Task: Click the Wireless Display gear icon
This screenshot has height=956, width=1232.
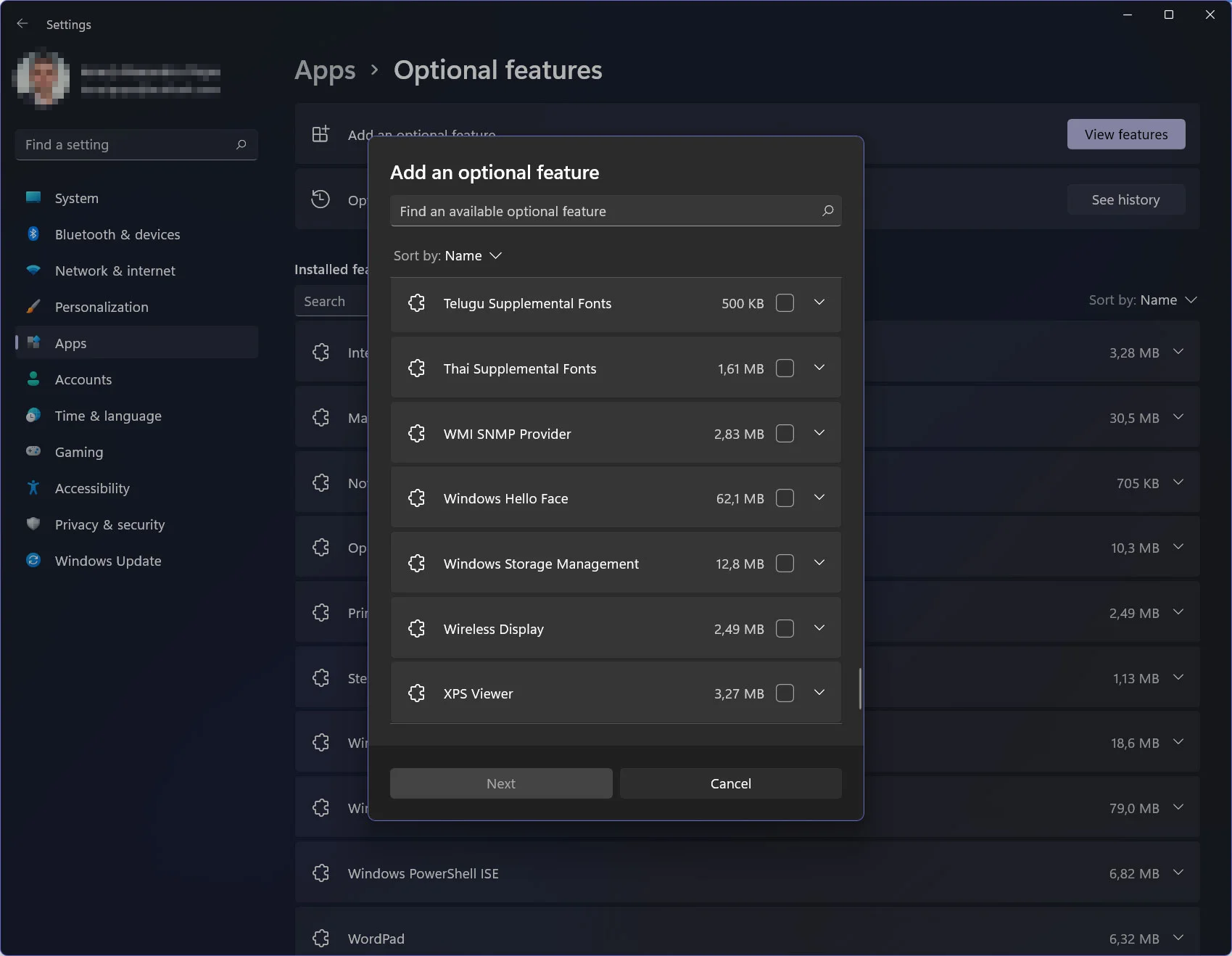Action: (417, 629)
